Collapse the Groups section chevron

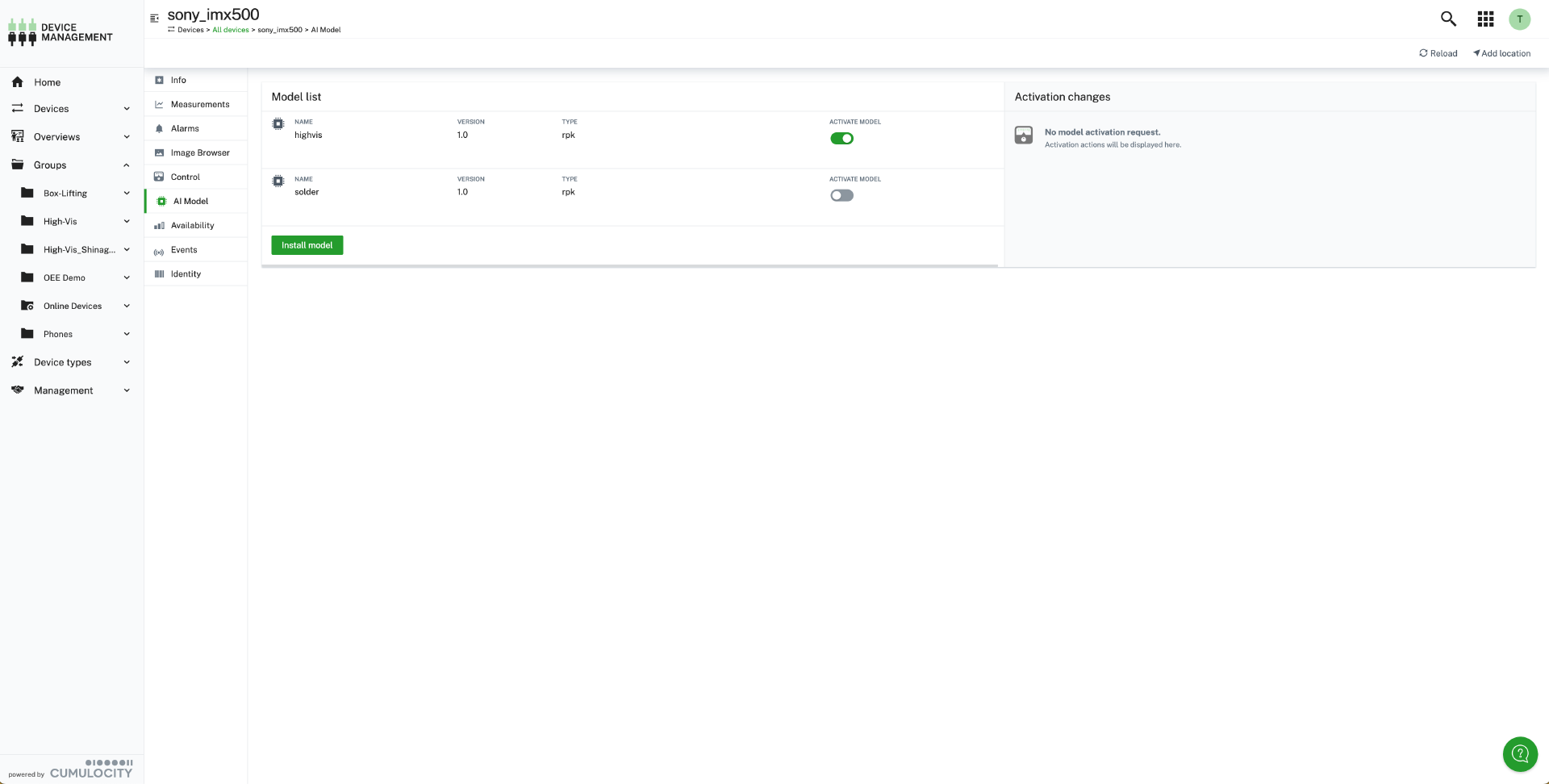click(x=127, y=165)
